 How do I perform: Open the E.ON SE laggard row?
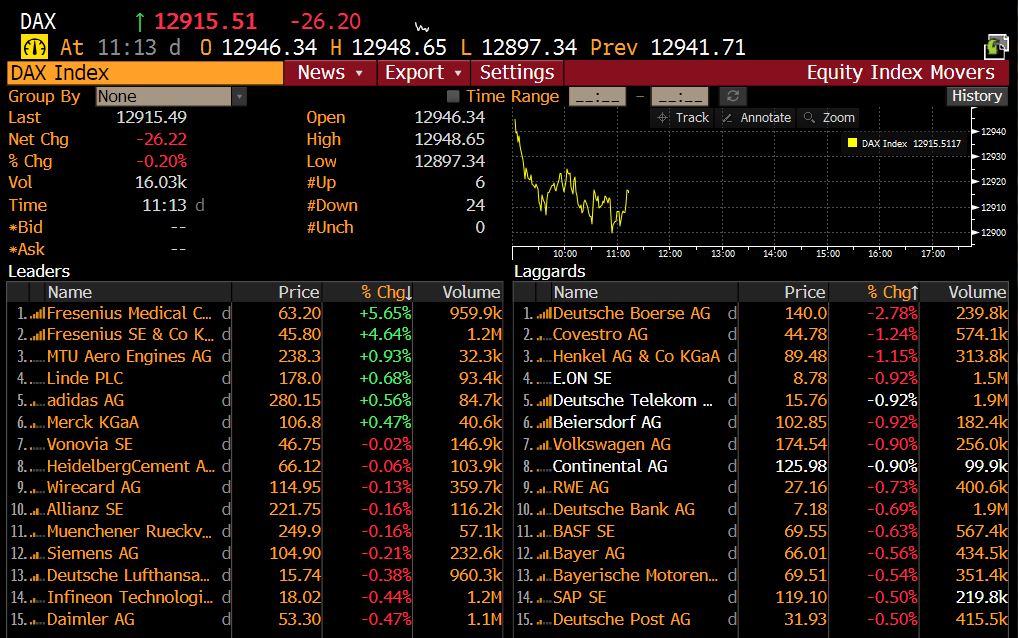point(761,378)
